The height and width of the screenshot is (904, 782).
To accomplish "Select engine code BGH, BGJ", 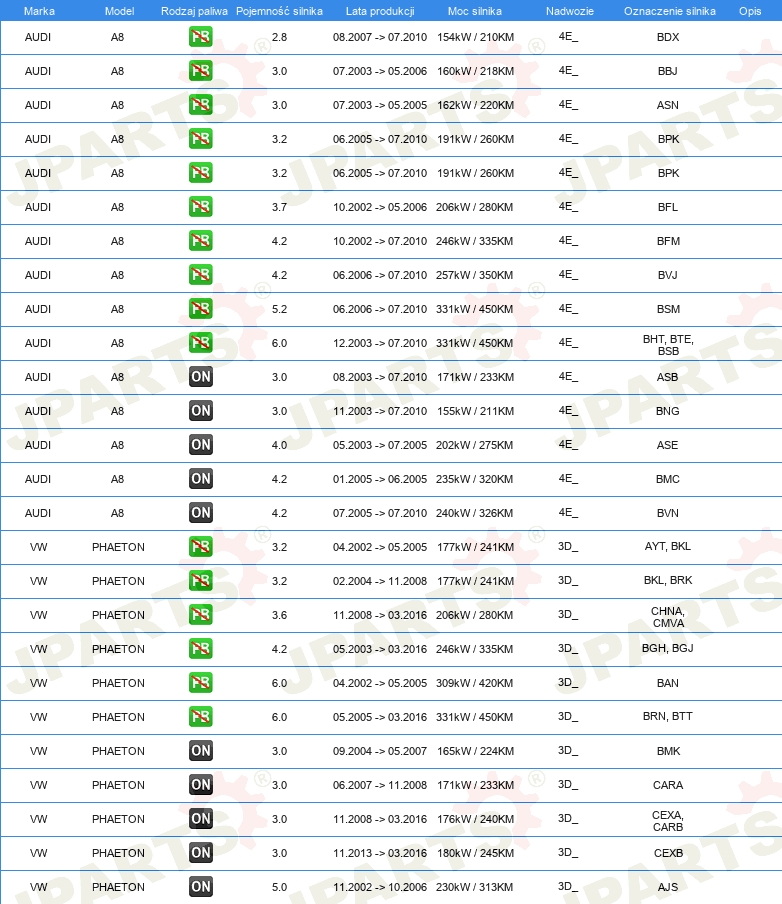I will tap(668, 648).
